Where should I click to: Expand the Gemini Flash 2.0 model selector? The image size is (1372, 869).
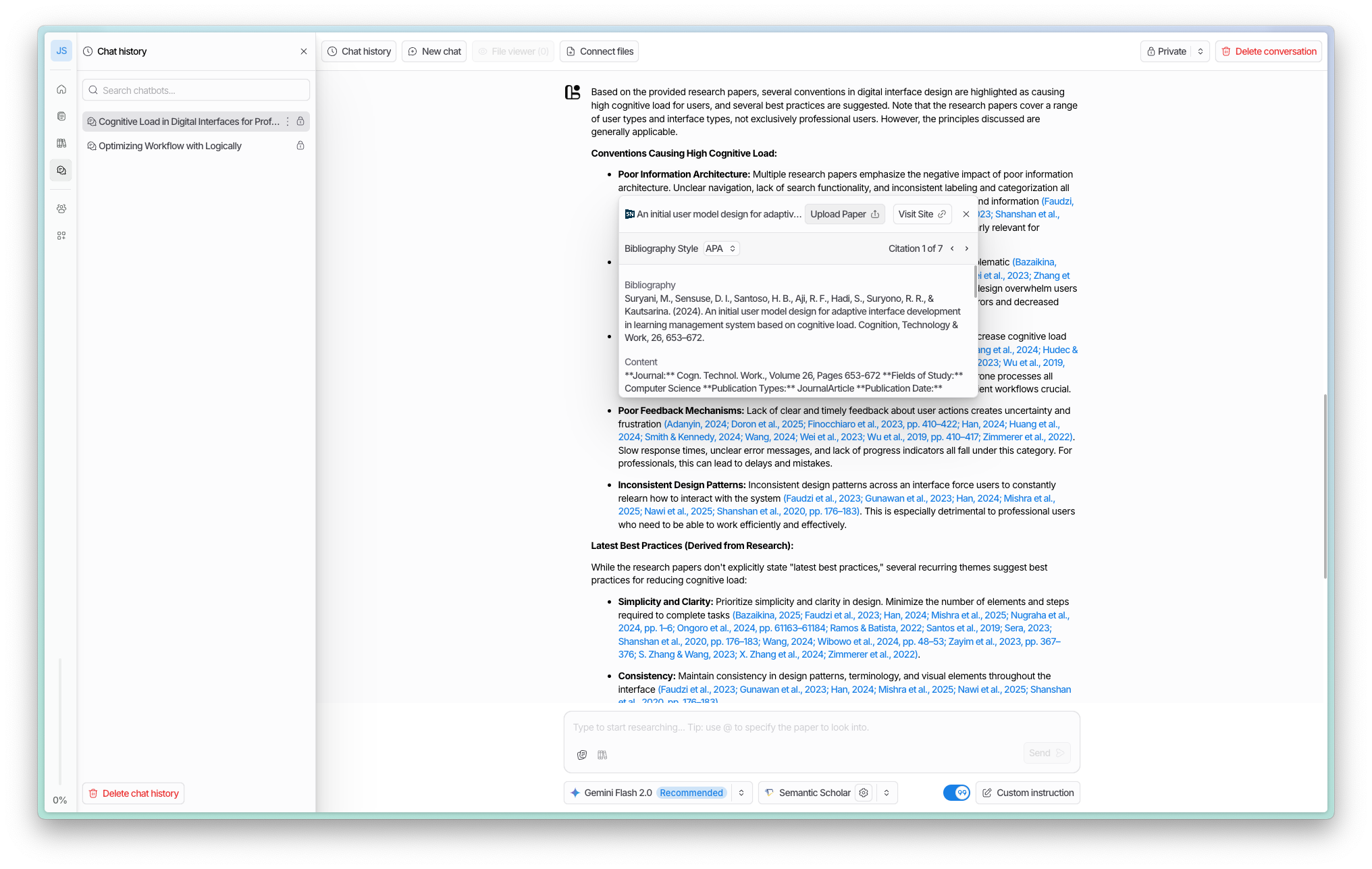741,793
